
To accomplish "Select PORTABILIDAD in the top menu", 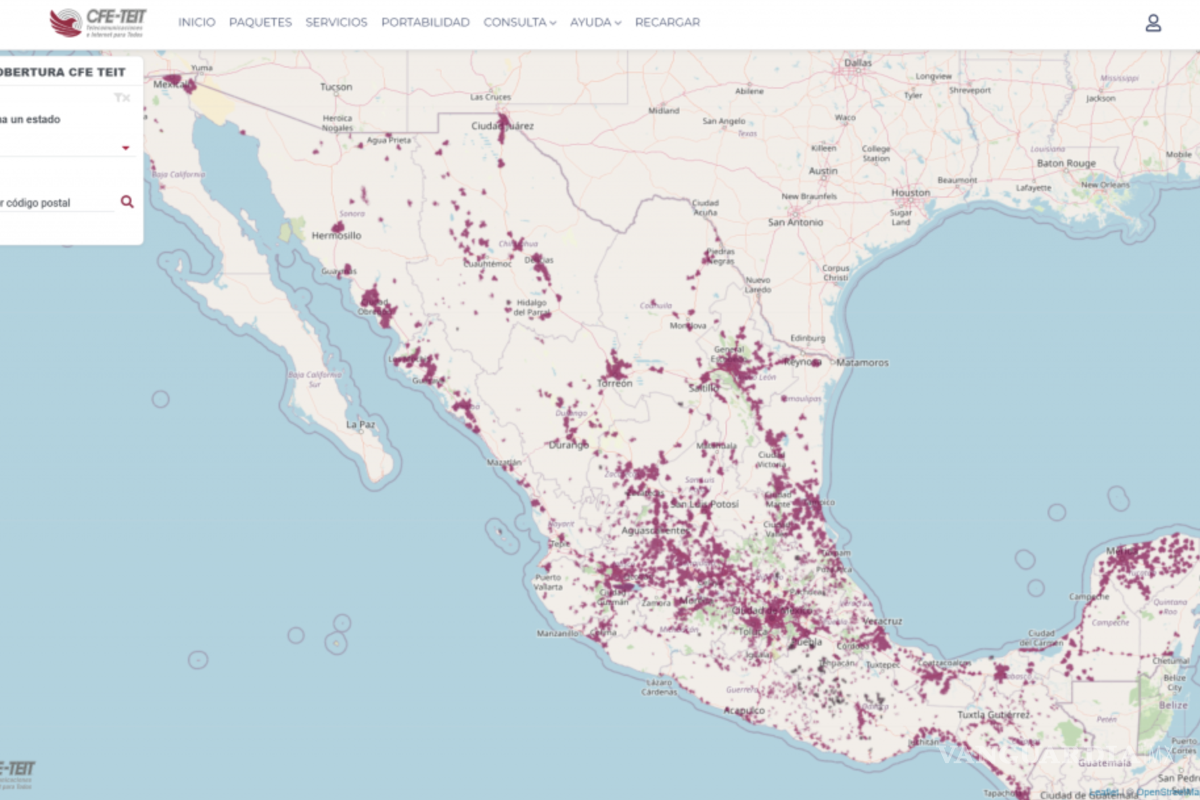I will pyautogui.click(x=425, y=21).
